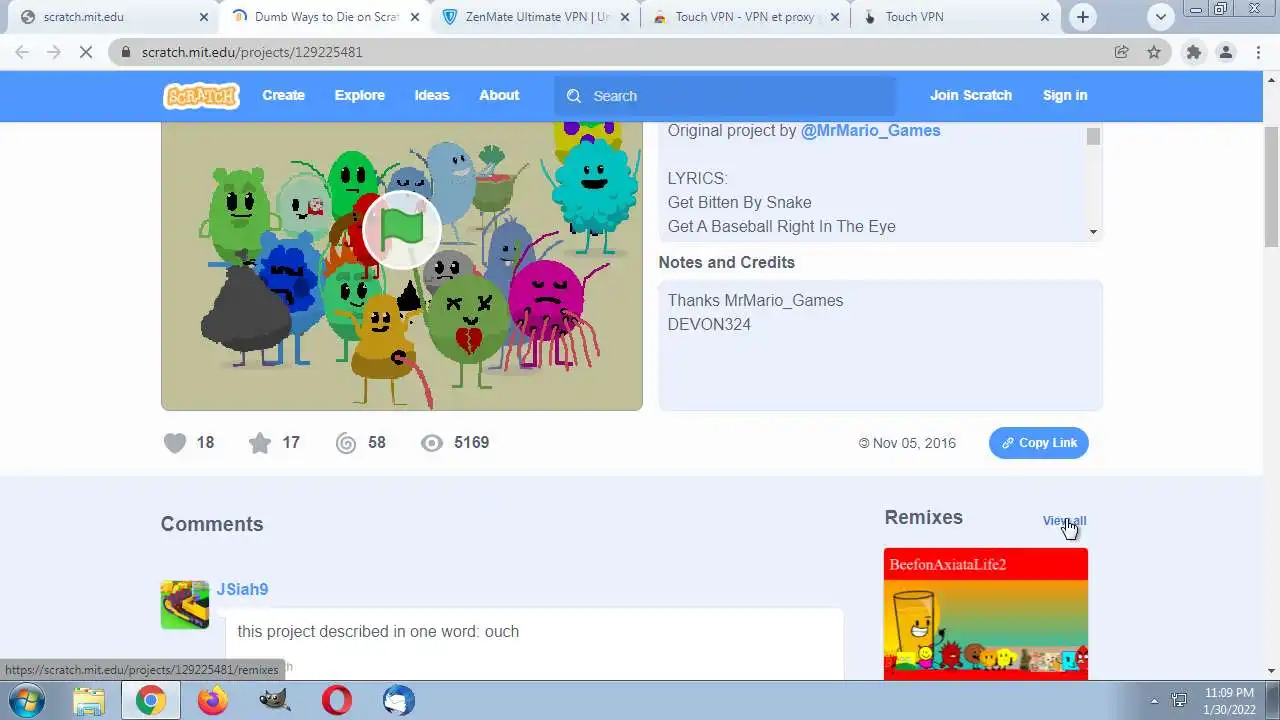1280x720 pixels.
Task: Open the Chrome profile icon
Action: [1225, 52]
